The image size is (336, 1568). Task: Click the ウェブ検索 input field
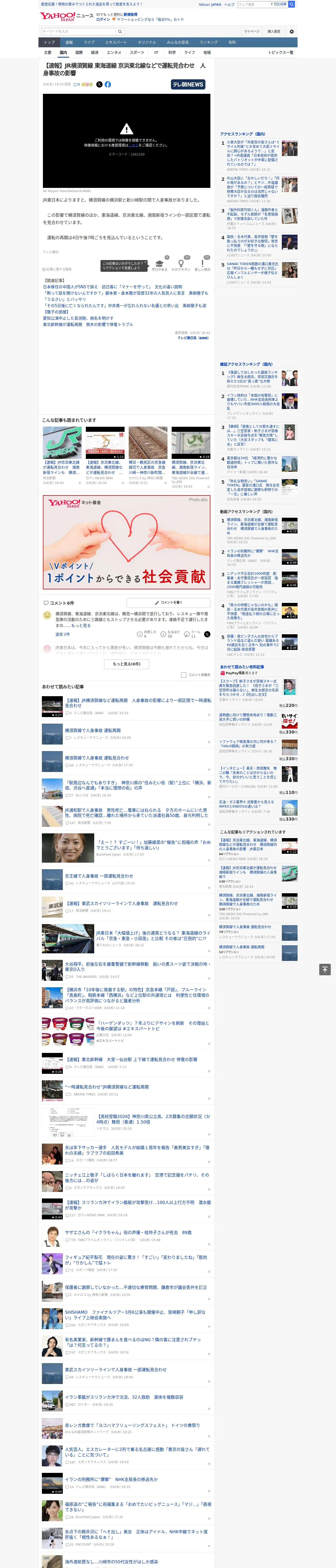(254, 4)
